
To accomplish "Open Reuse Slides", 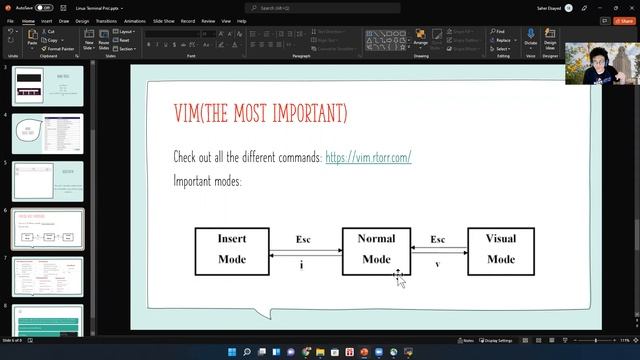I will click(104, 39).
